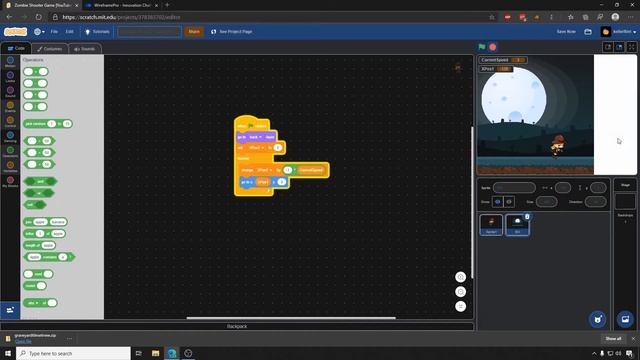Screen dimensions: 640x360
Task: Open the Backpack bar
Action: pos(237,326)
